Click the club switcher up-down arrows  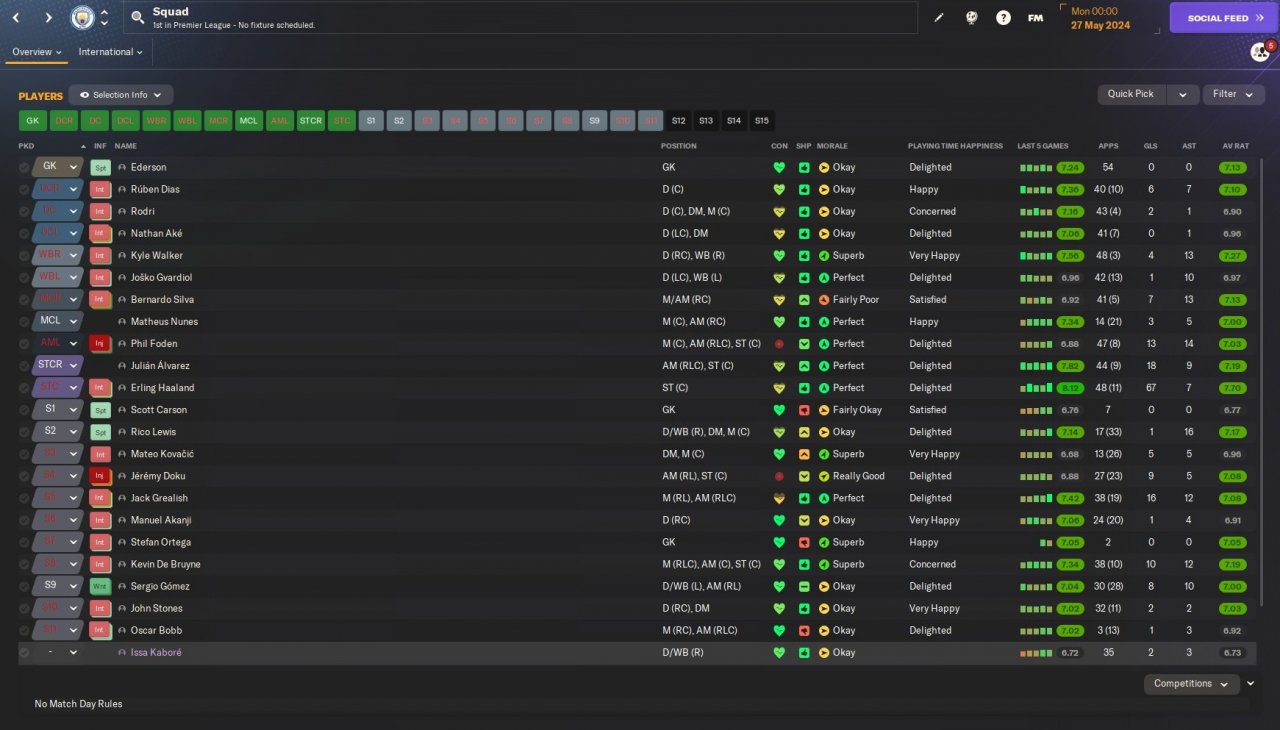pos(104,18)
